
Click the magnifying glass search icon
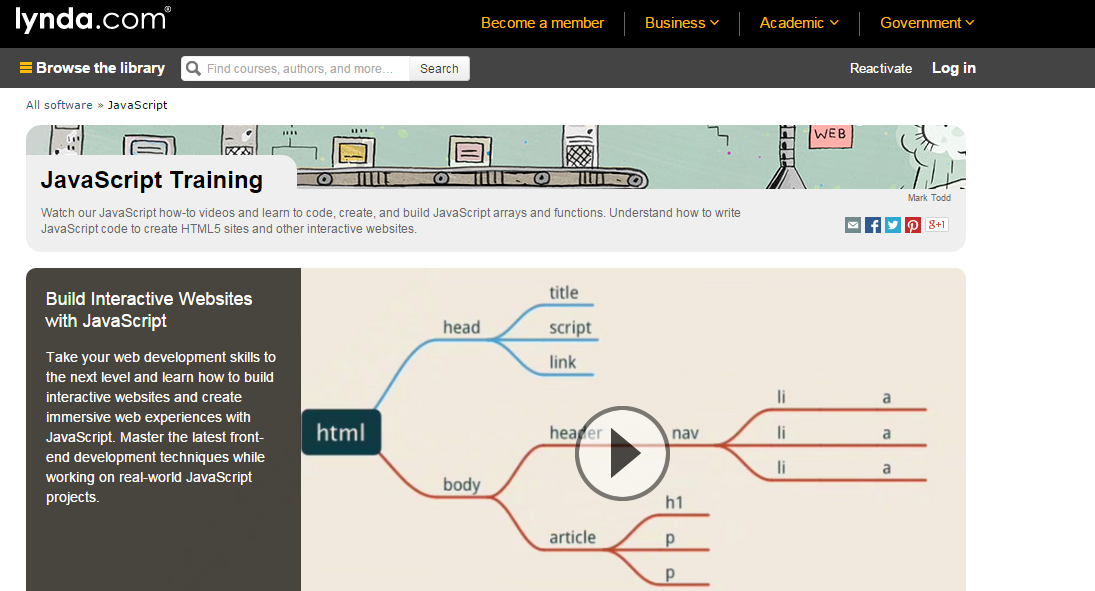pyautogui.click(x=193, y=69)
